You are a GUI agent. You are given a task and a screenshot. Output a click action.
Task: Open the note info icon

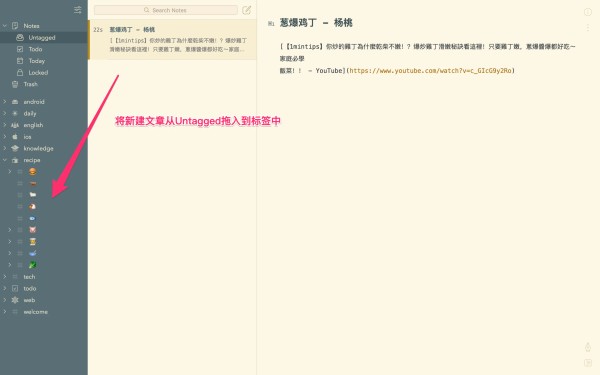[588, 12]
